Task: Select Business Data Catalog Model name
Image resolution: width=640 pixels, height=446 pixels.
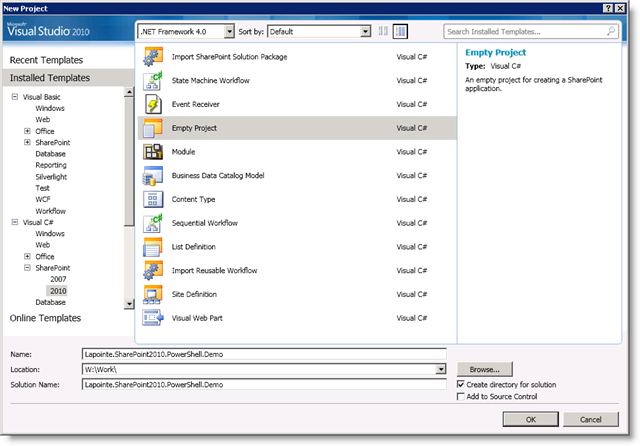Action: (218, 175)
